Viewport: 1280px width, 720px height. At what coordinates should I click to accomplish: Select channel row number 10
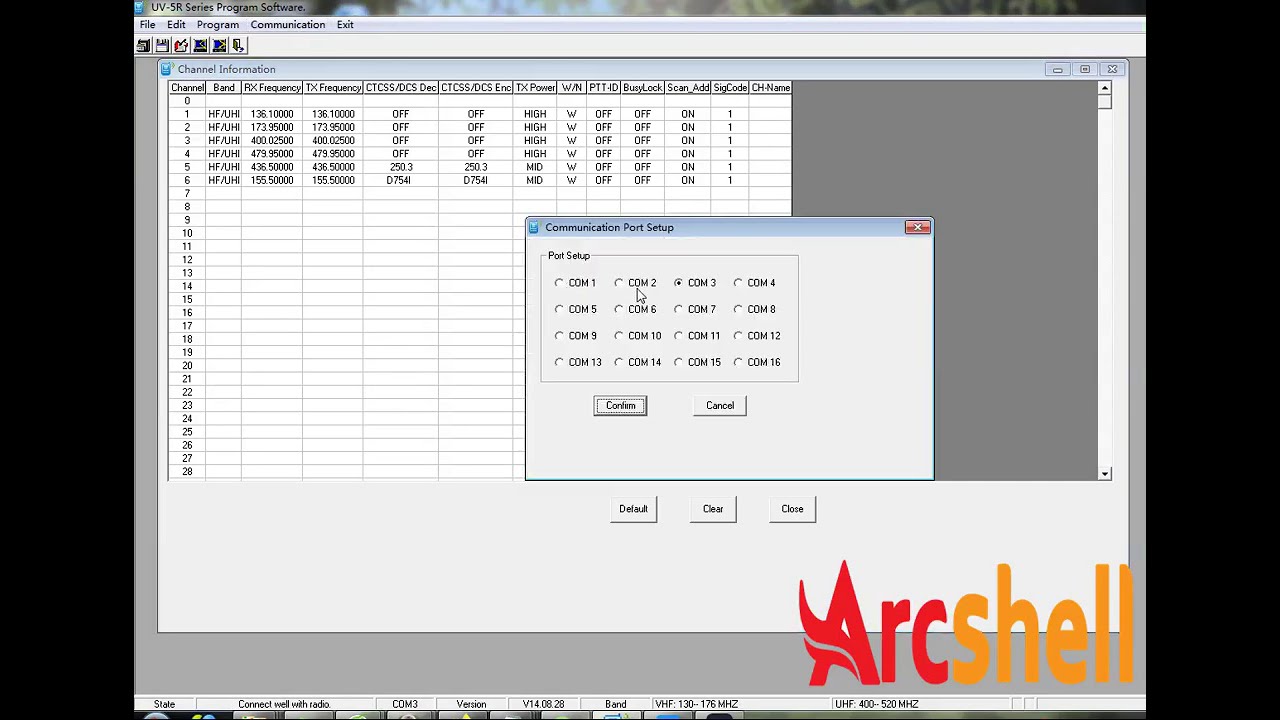pos(187,233)
